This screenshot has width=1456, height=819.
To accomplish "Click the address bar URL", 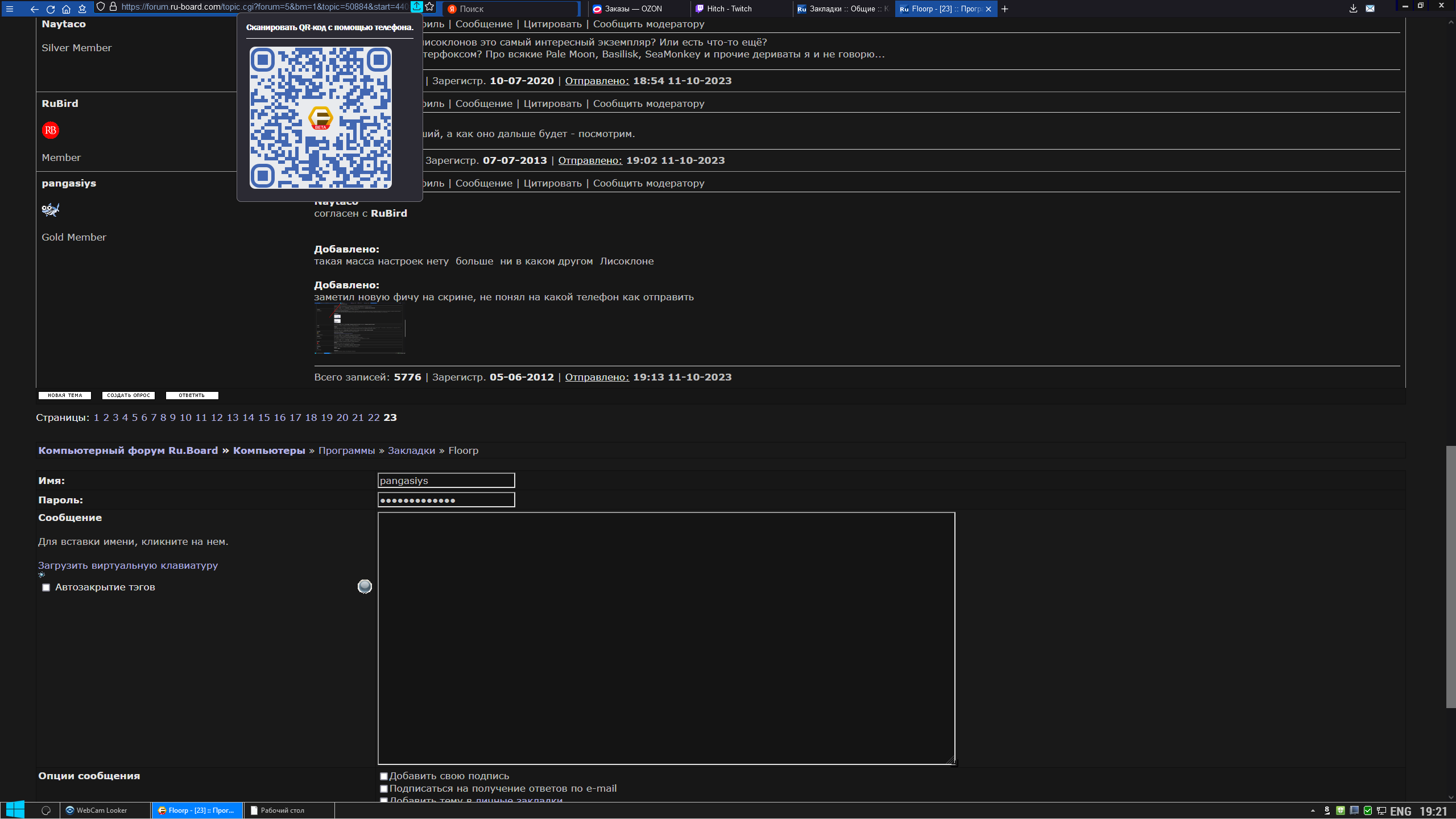I will (264, 7).
